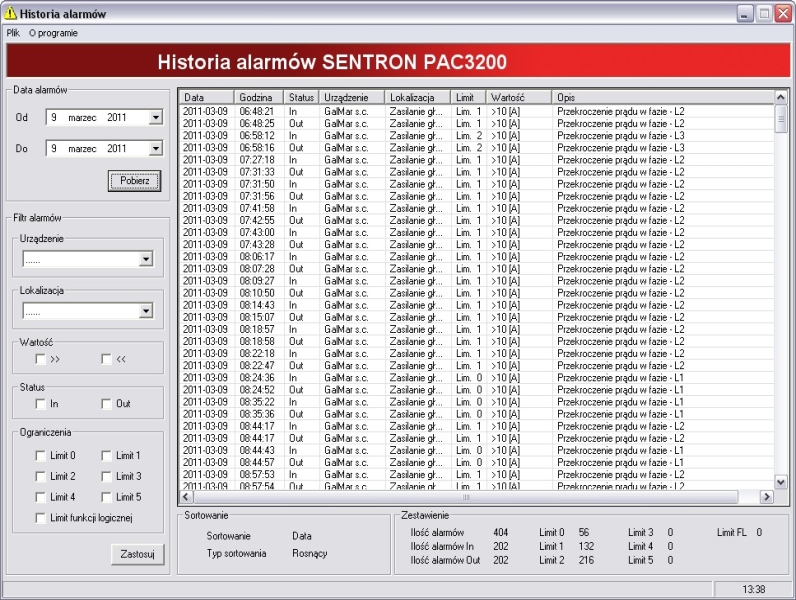This screenshot has height=600, width=796.
Task: Tick the Limit 5 checkbox
Action: pos(106,497)
